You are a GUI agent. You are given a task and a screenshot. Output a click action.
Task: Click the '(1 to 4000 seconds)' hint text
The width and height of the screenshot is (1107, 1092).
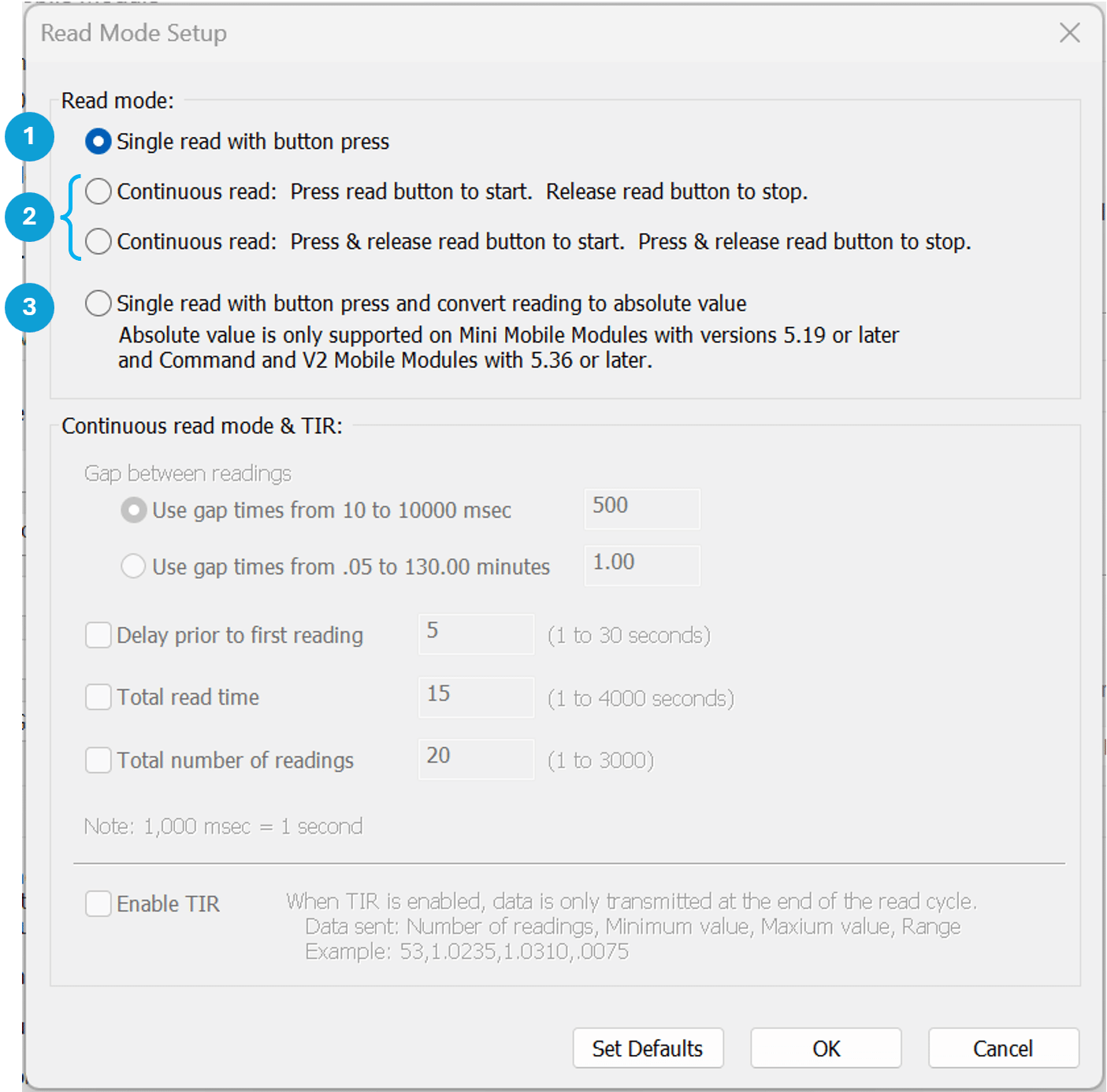pyautogui.click(x=641, y=699)
